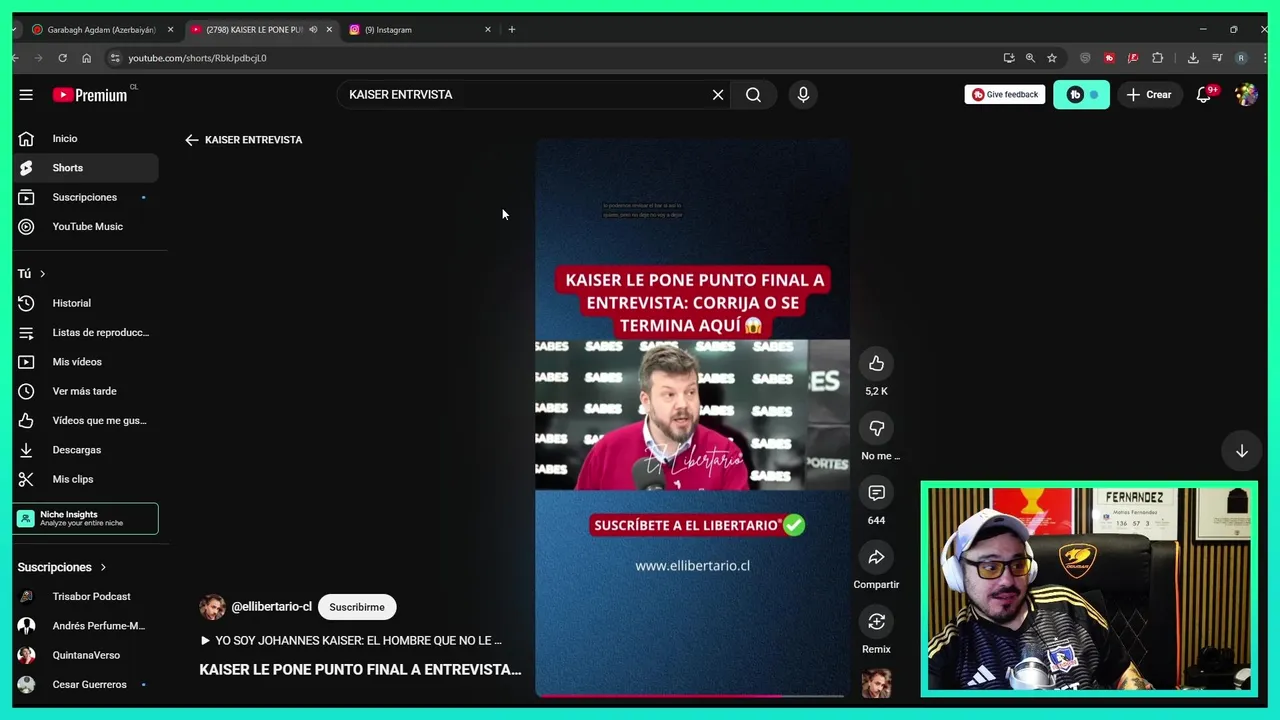Open Cesar Guerreros subscription

coord(86,685)
